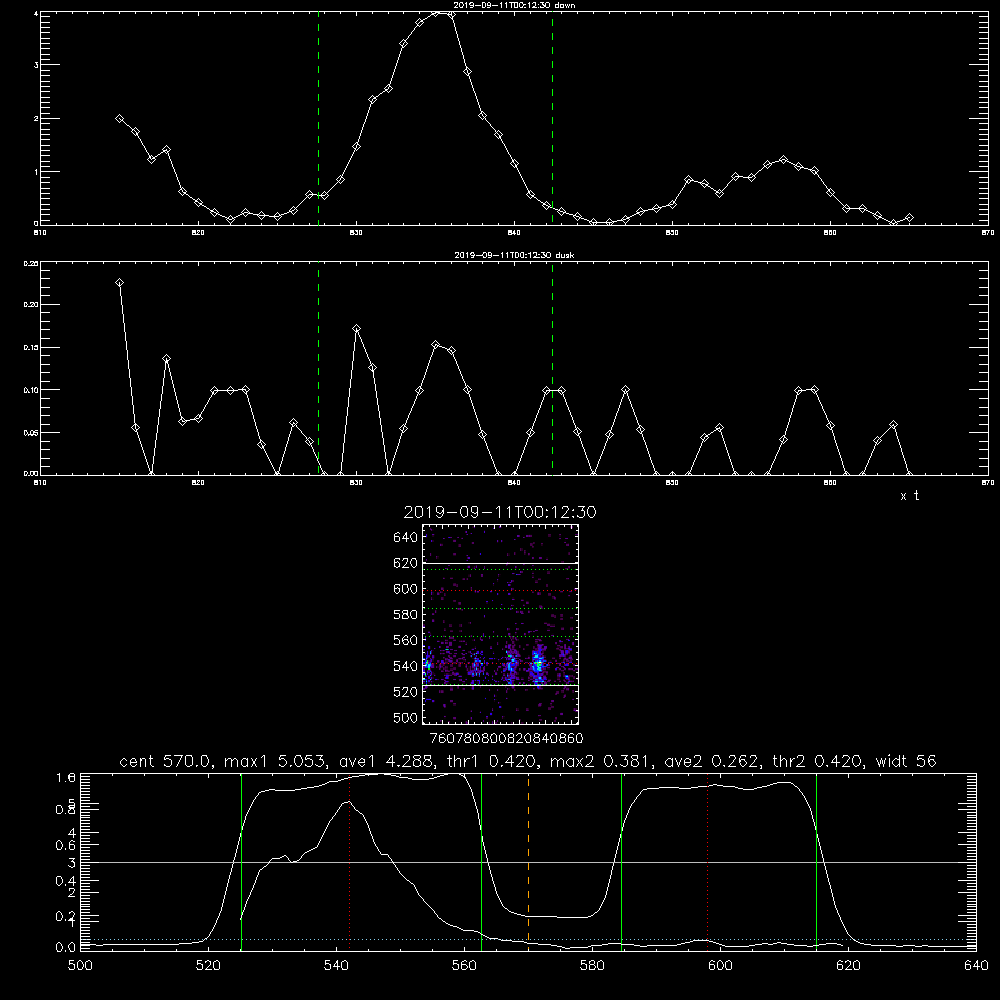Click the right green dashed line in dawn plot
Screen dimensions: 1000x1000
(552, 118)
